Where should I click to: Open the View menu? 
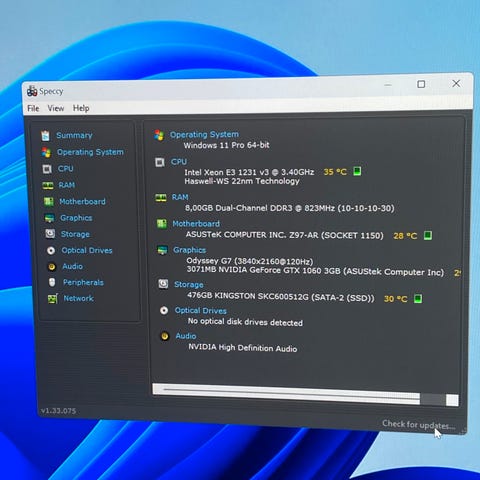tap(56, 108)
